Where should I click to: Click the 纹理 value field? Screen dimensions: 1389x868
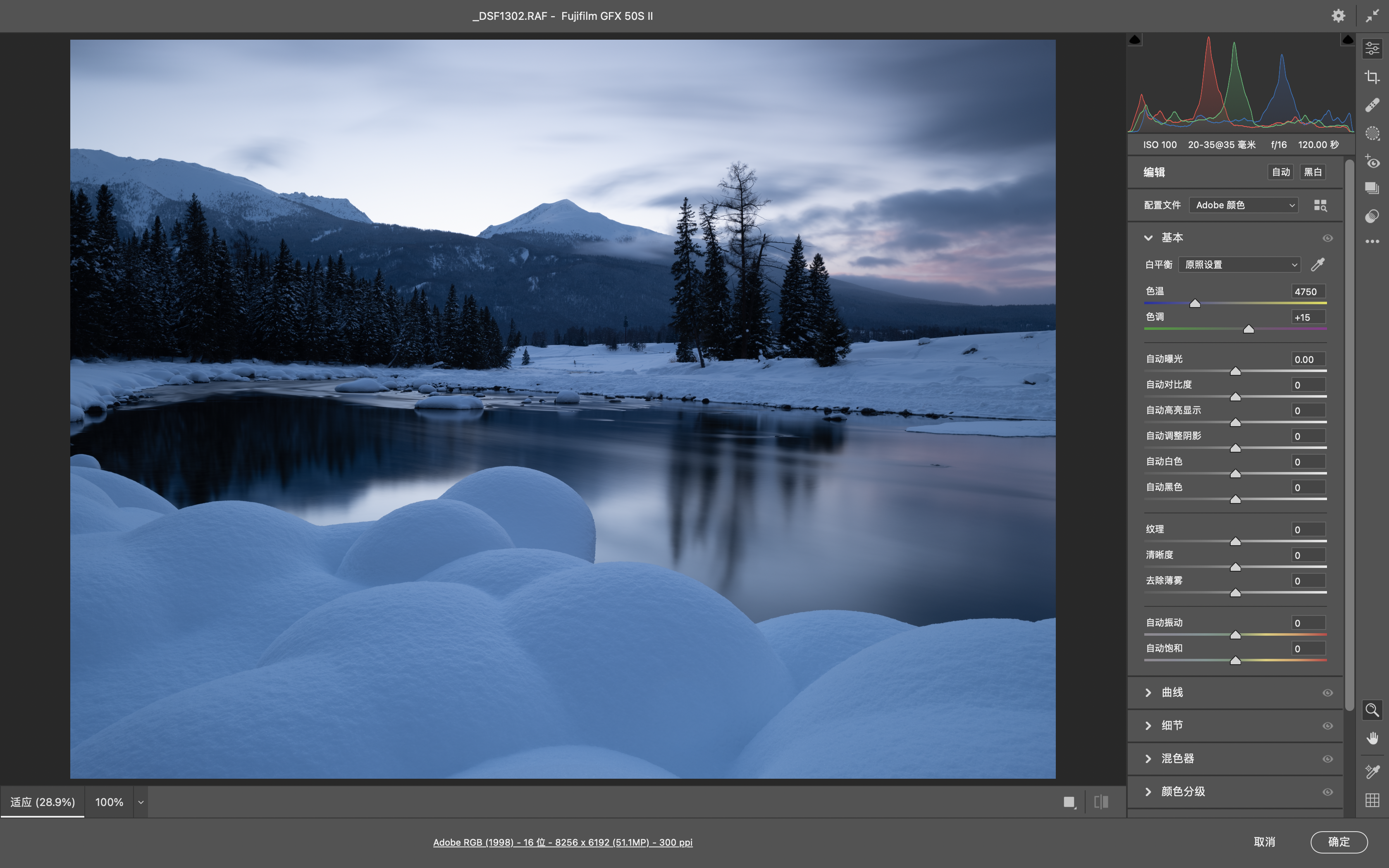click(1308, 529)
